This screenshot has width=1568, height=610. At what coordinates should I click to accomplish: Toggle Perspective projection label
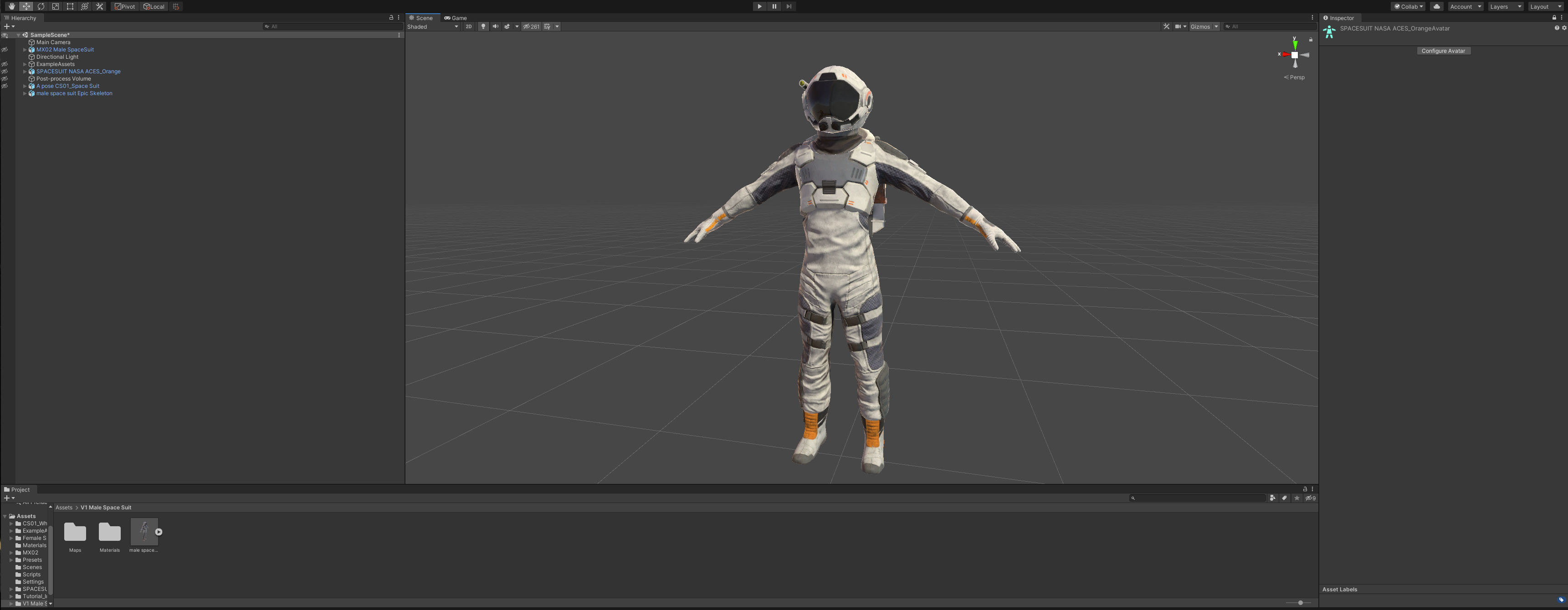(1295, 77)
